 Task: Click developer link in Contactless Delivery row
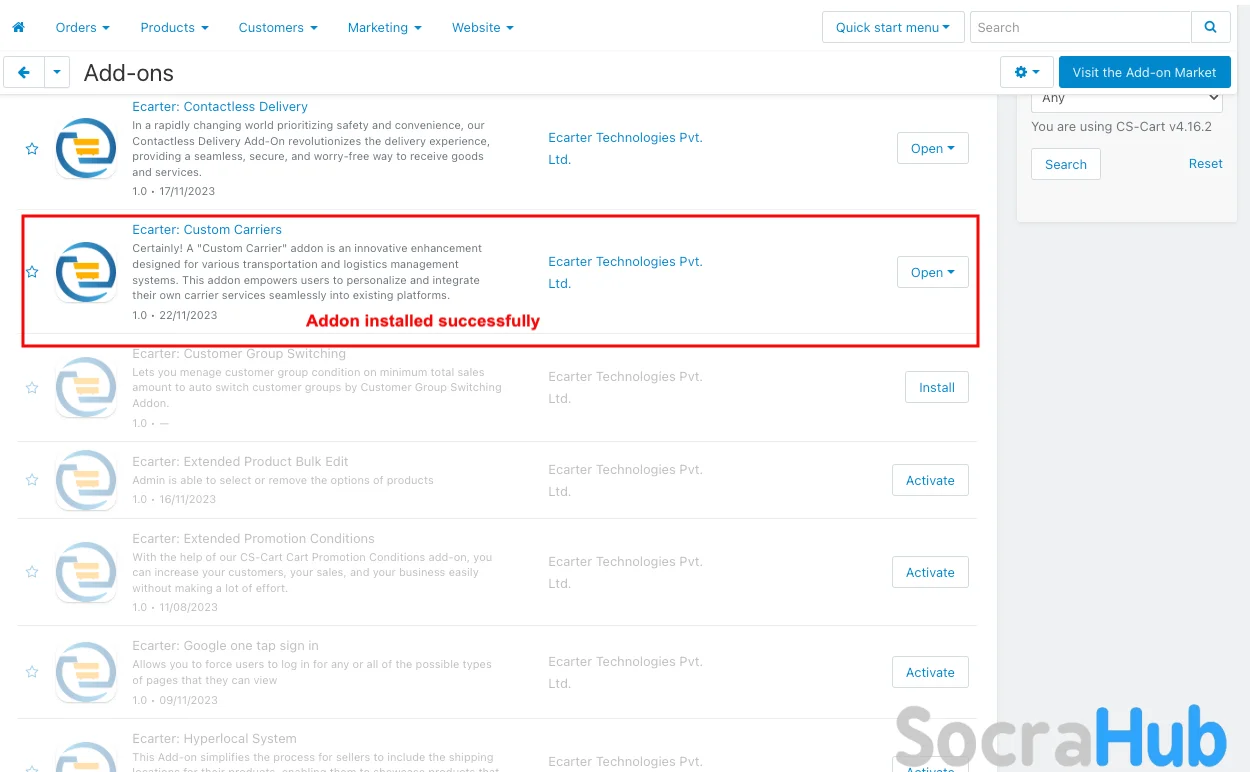[625, 148]
